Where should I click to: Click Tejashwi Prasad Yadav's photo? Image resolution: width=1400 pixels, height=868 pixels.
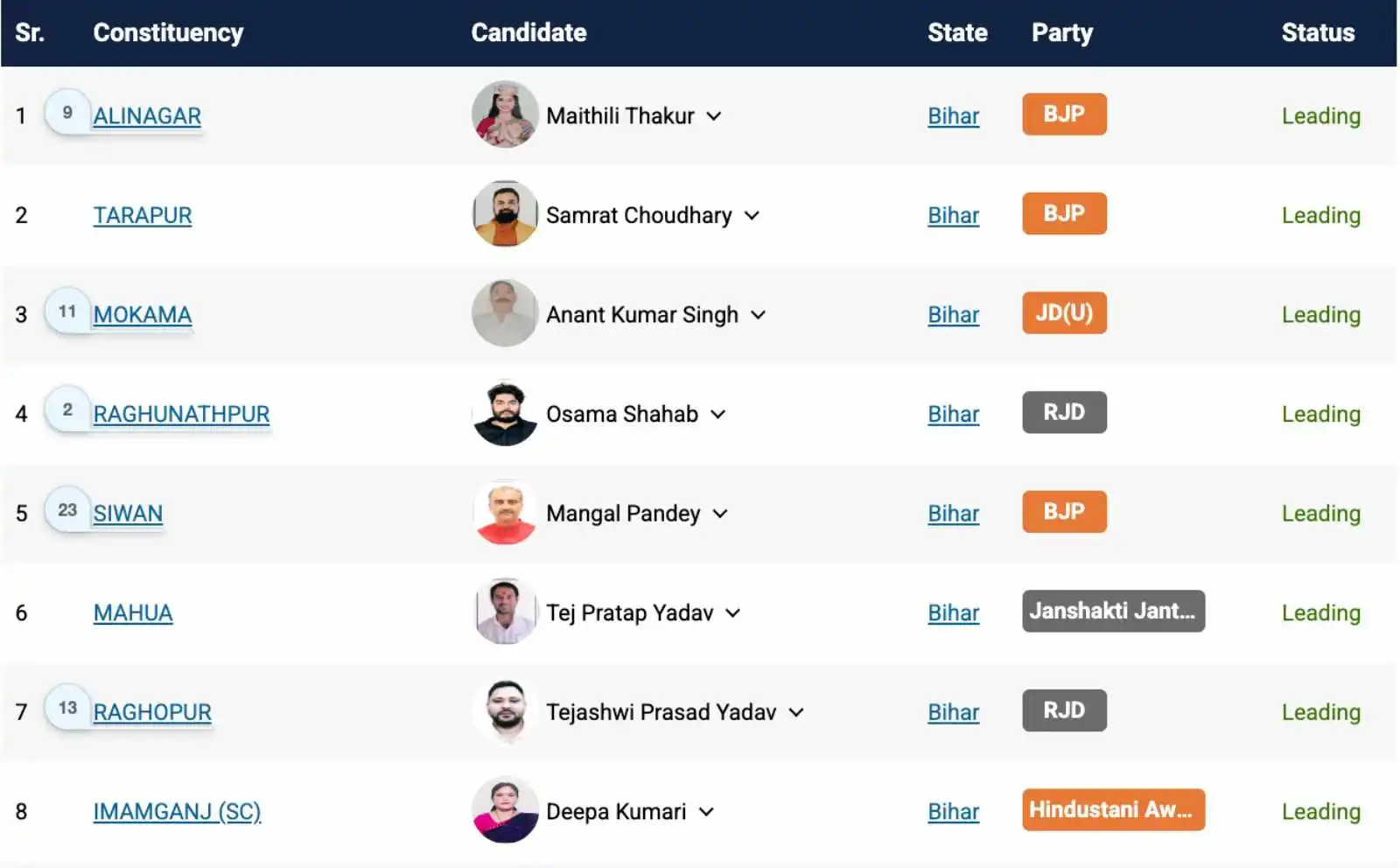click(505, 711)
